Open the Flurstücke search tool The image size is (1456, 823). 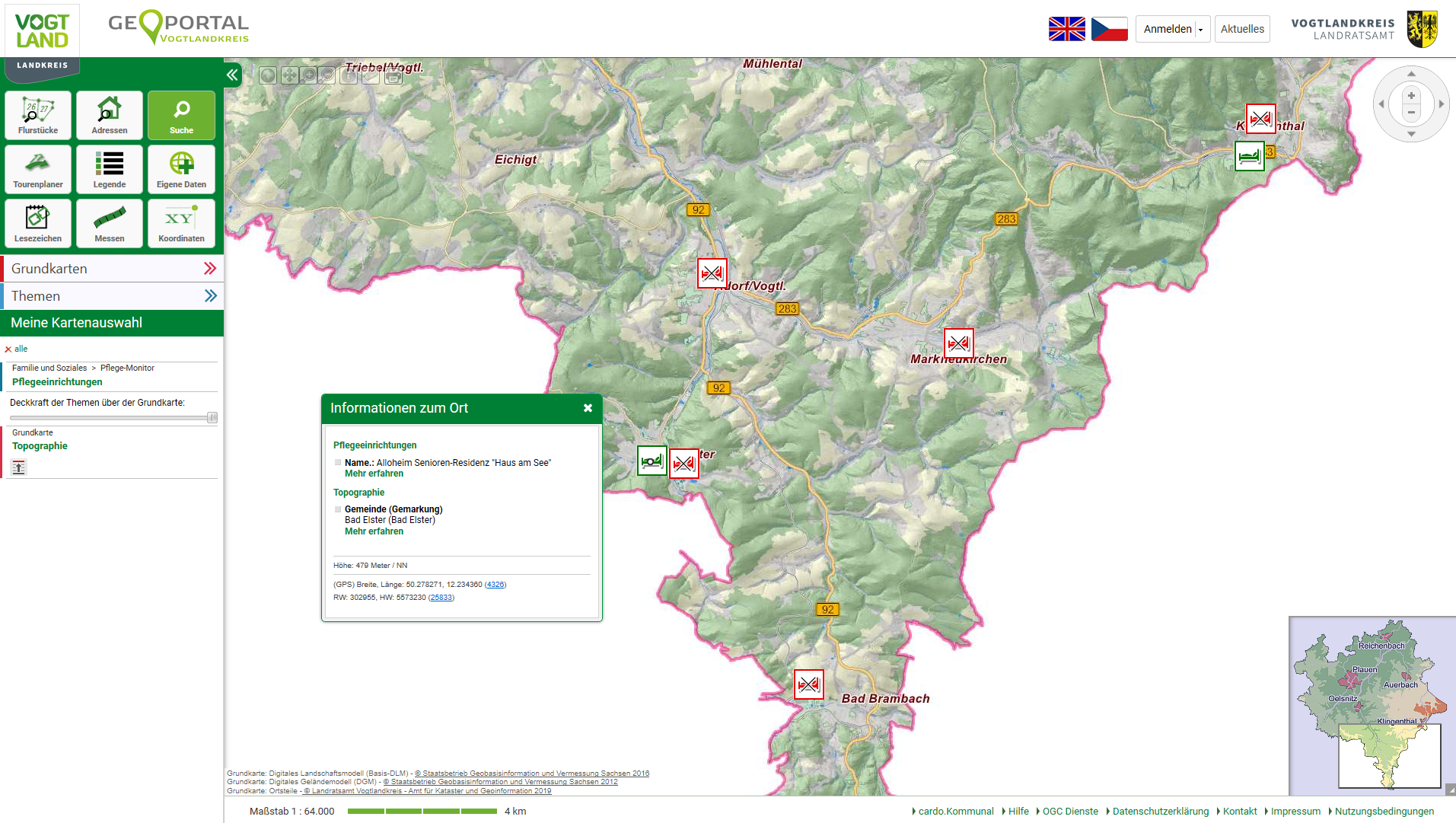coord(38,115)
